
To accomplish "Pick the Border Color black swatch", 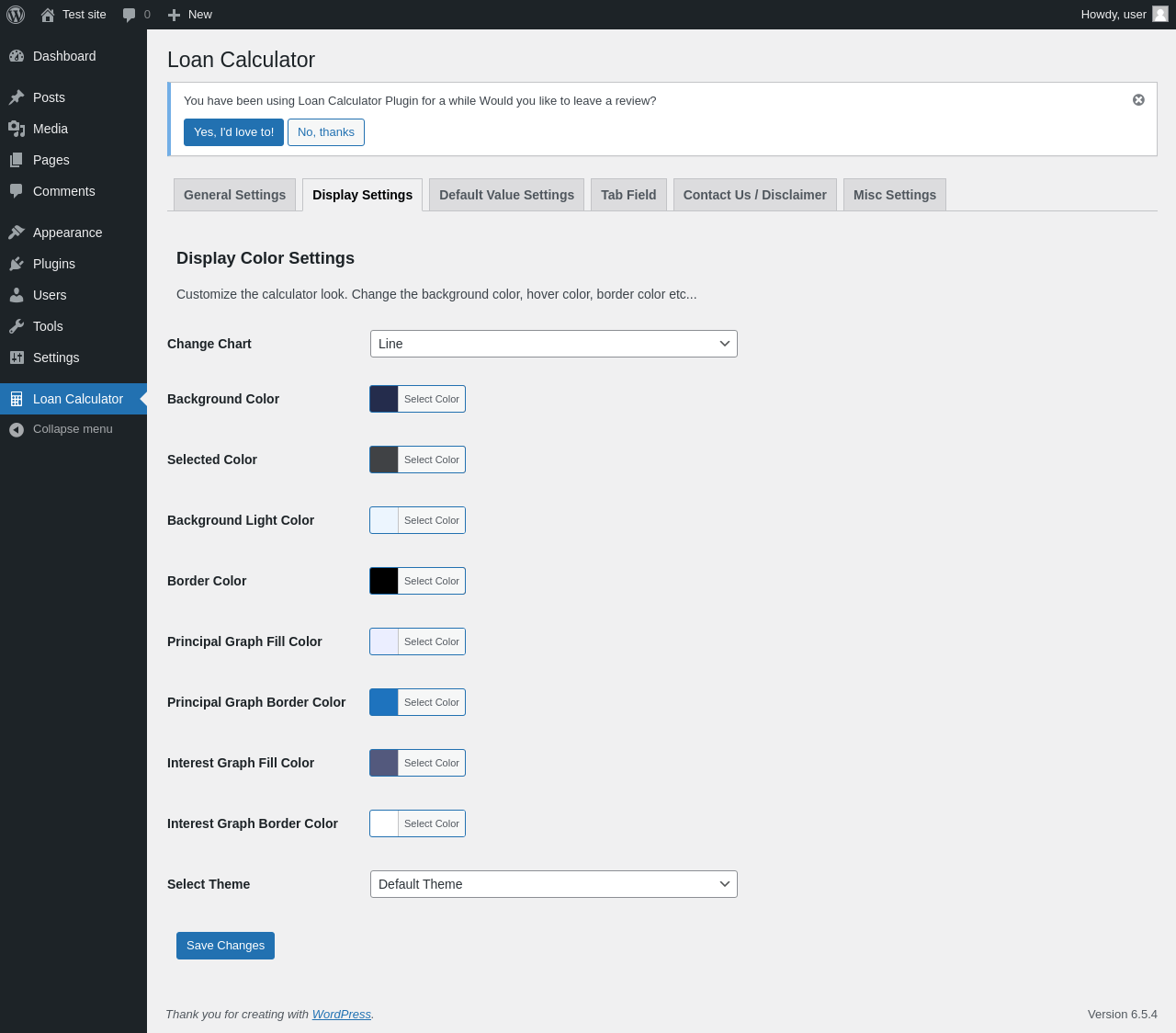I will (384, 581).
